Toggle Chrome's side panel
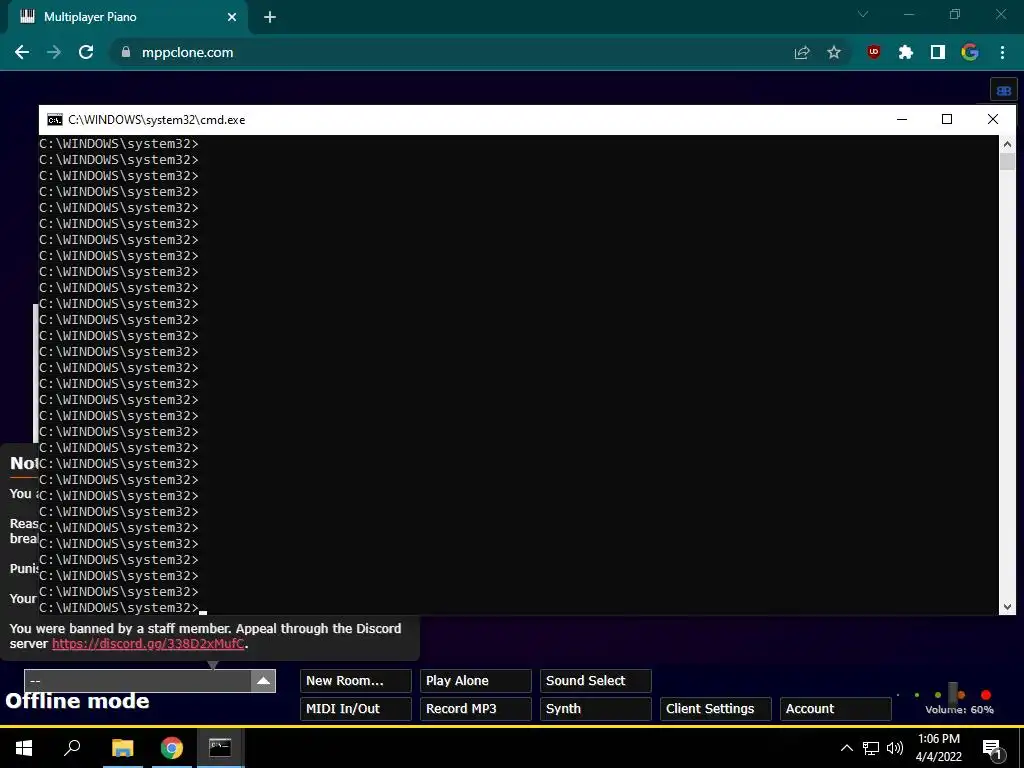The width and height of the screenshot is (1024, 768). click(938, 52)
